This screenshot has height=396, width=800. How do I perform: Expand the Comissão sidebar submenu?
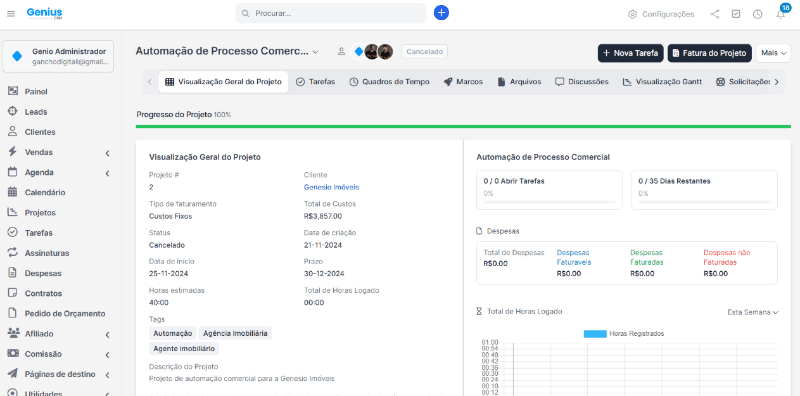point(108,355)
